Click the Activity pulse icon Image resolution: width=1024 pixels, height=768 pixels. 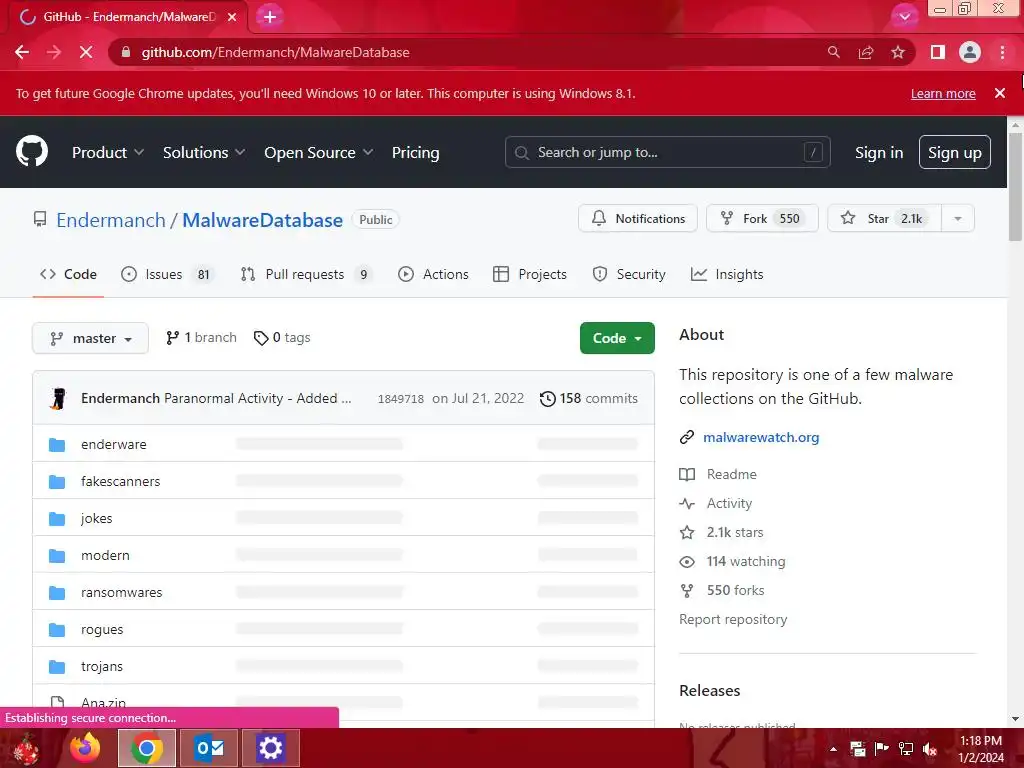tap(687, 504)
